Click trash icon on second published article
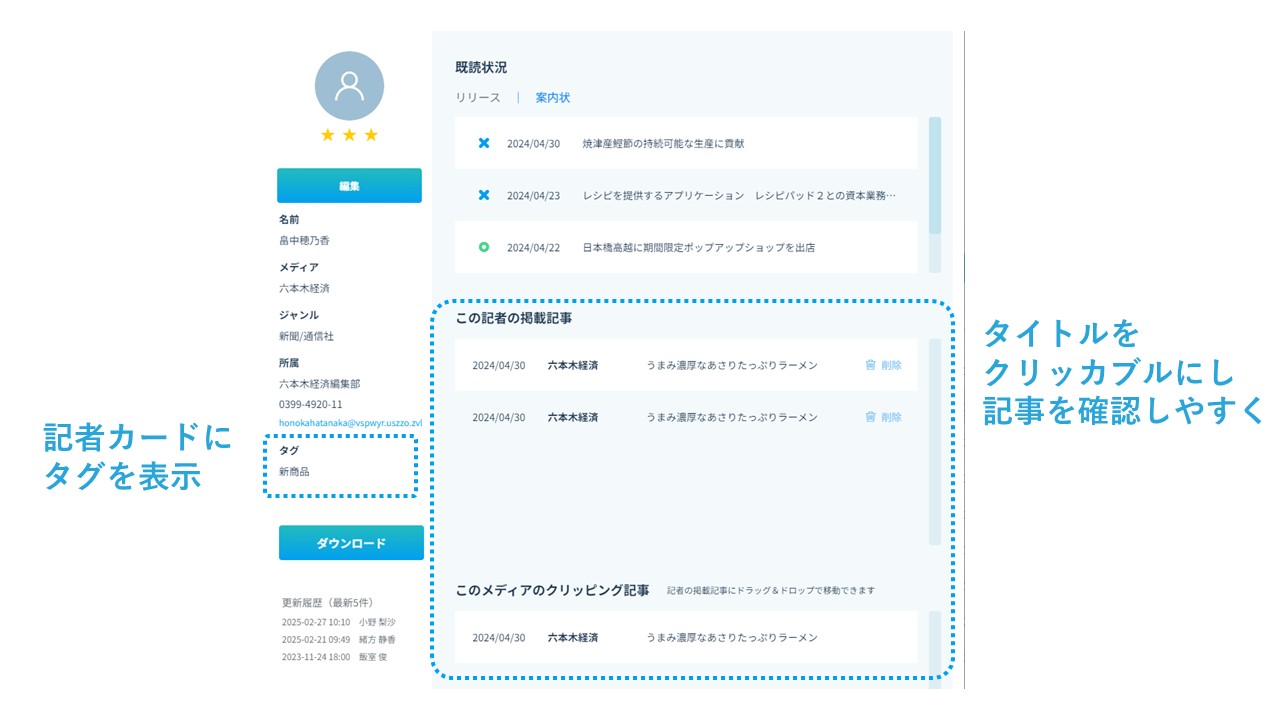 870,417
